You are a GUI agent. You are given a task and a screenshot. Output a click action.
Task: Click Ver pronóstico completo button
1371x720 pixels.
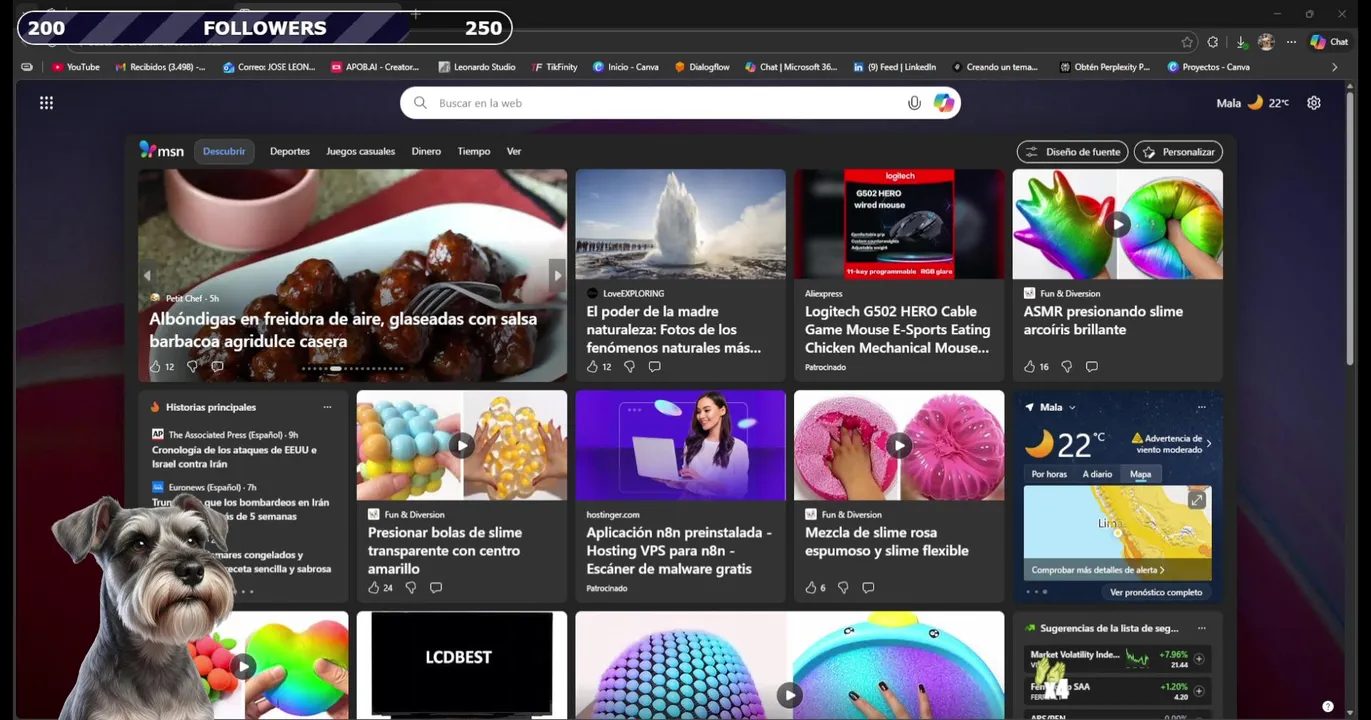1156,592
